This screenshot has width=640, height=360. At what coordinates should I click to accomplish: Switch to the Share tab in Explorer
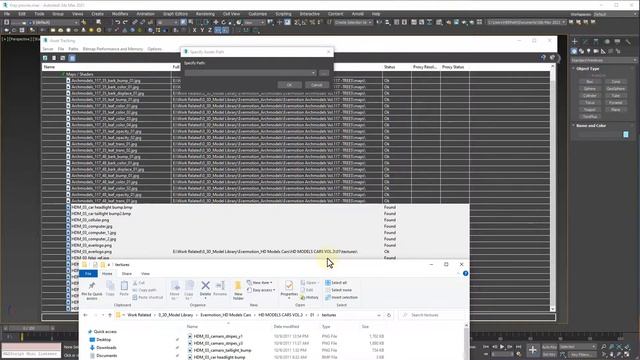coord(127,273)
